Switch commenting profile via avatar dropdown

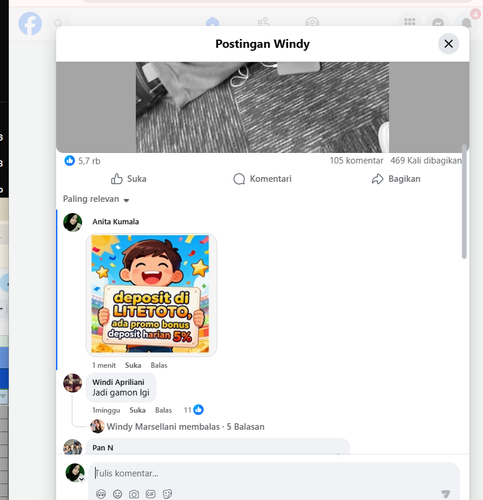coord(75,472)
